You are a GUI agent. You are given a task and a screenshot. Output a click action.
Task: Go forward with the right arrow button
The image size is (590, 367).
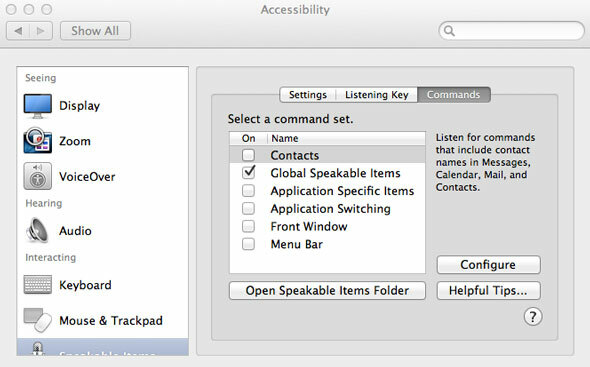click(x=41, y=31)
